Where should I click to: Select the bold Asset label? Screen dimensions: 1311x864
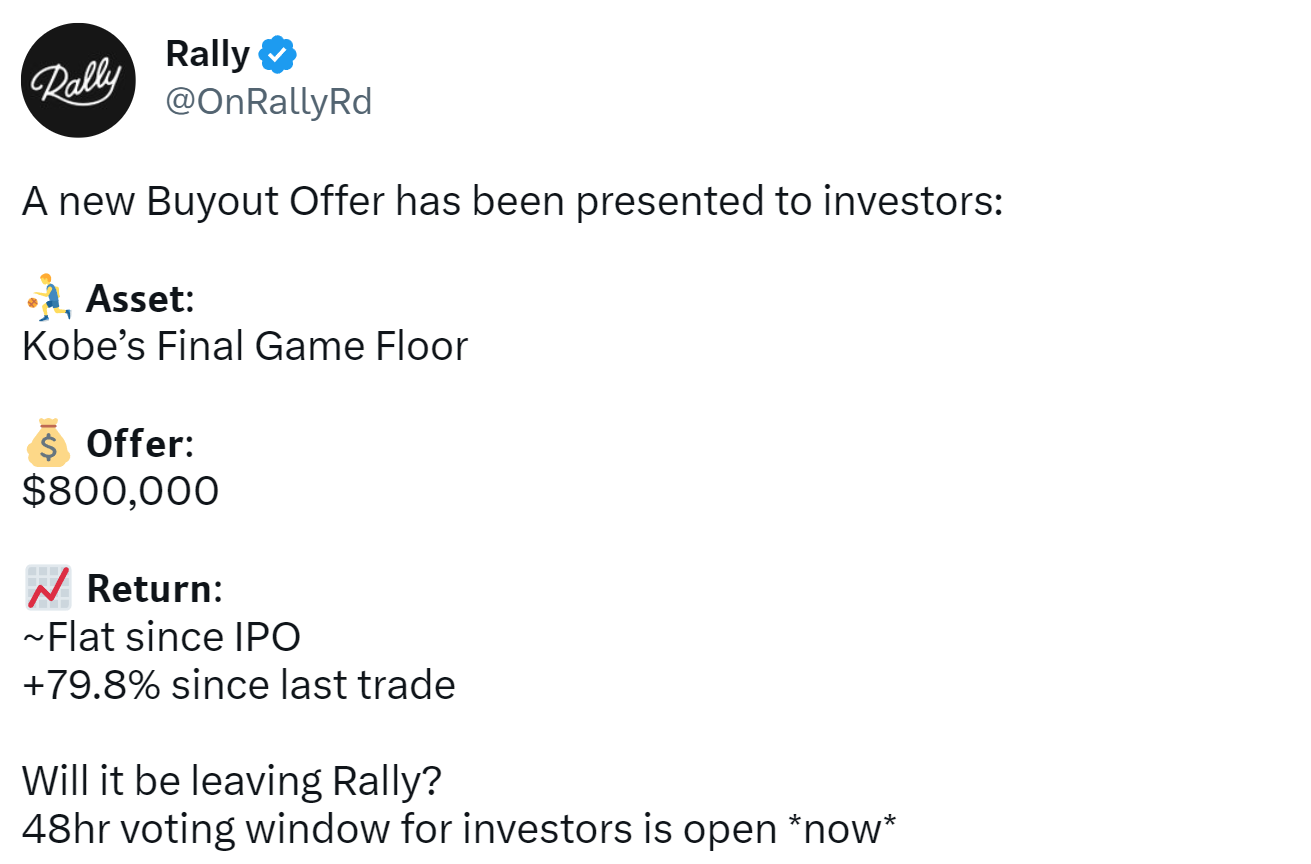pos(140,298)
